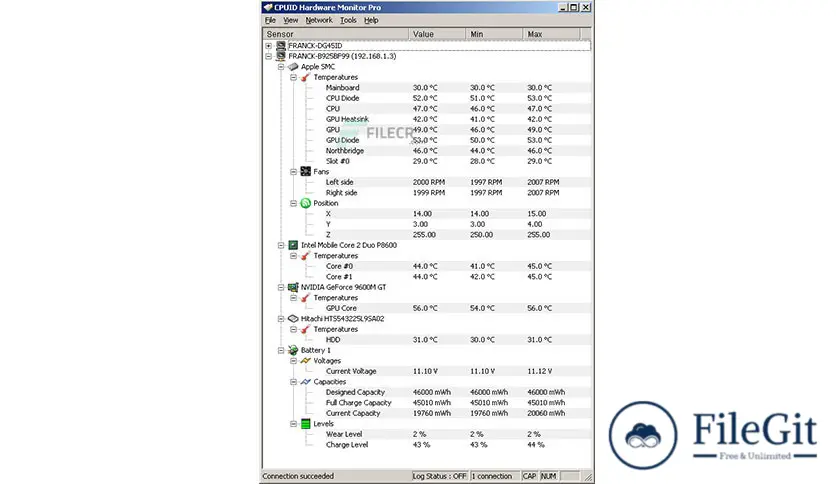836x484 pixels.
Task: Click the Battery 1 icon
Action: point(293,350)
